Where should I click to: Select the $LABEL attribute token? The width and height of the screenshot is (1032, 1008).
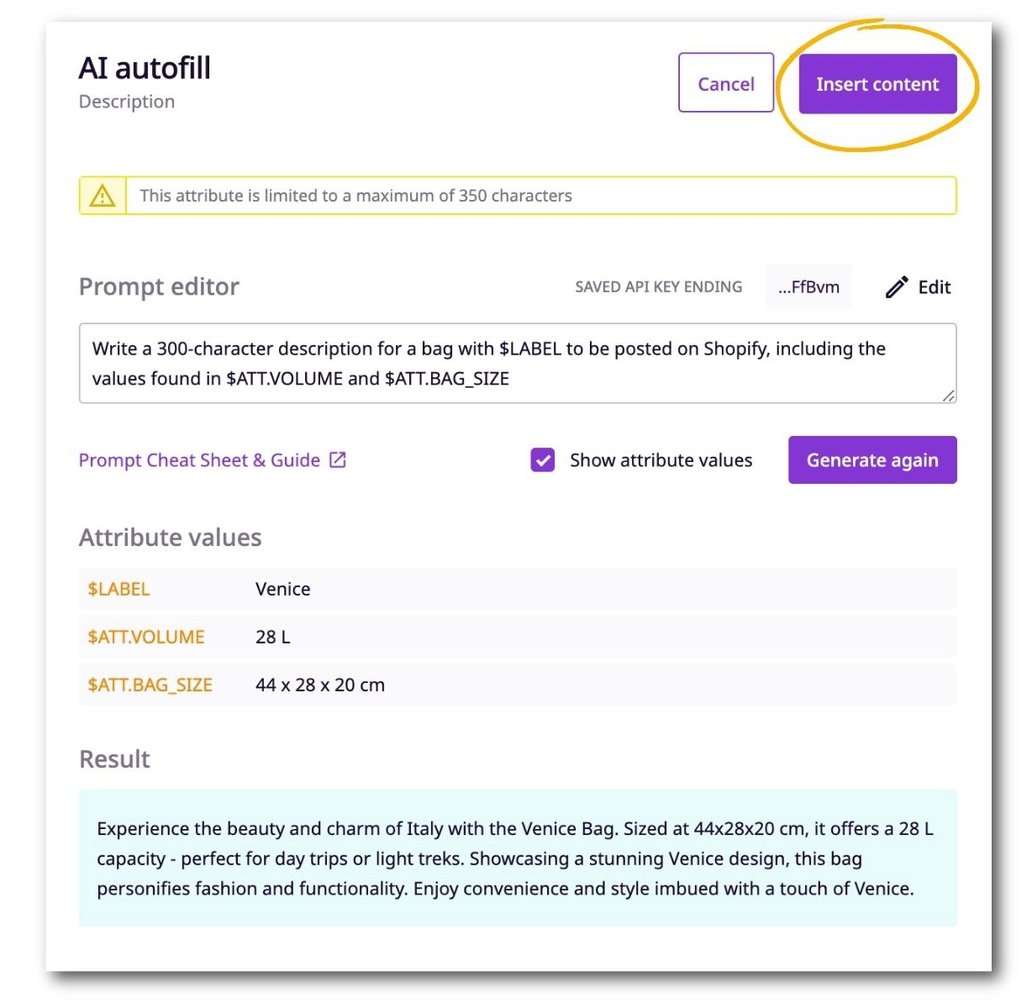point(118,589)
